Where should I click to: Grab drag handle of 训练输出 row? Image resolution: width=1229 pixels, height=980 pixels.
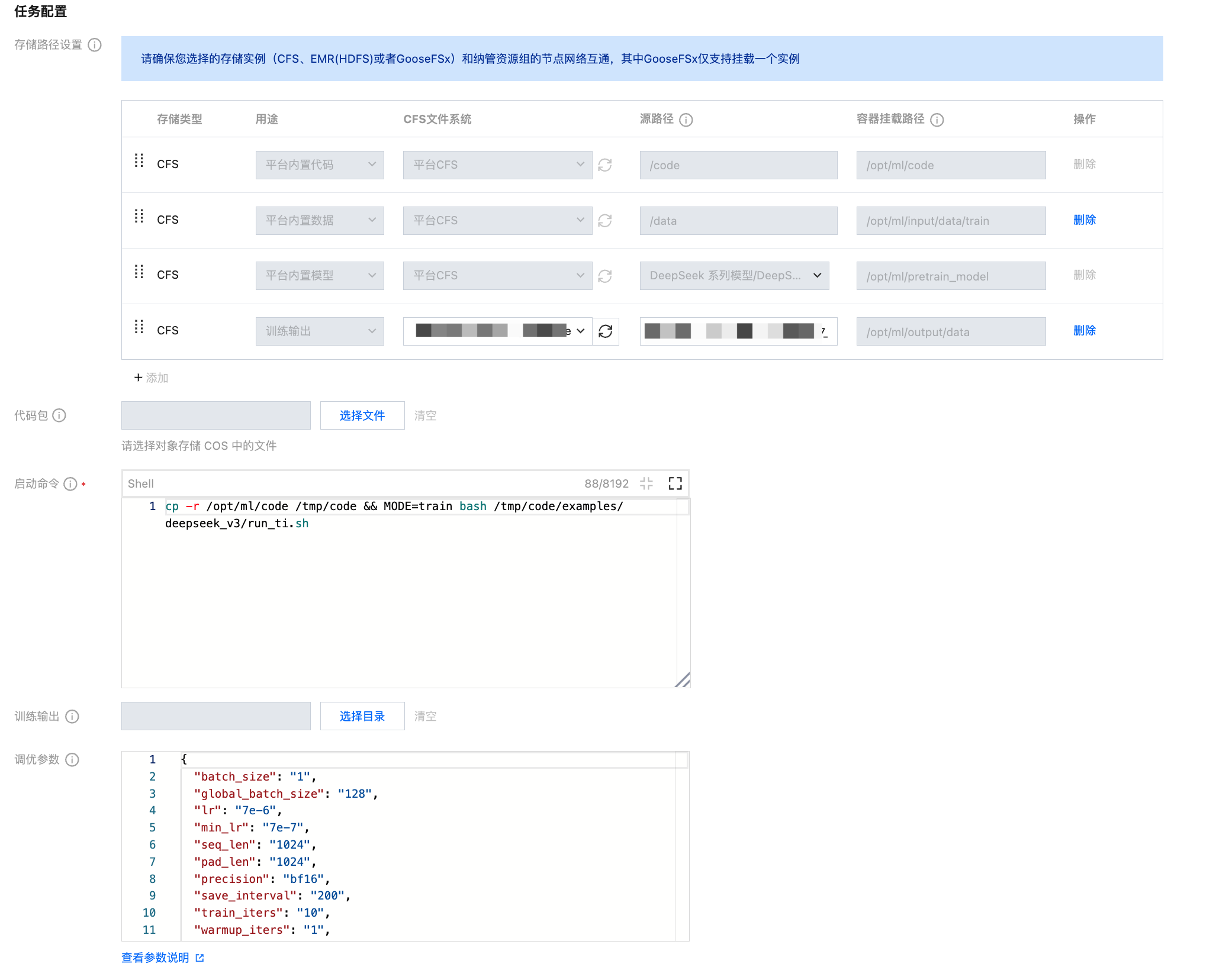(139, 327)
